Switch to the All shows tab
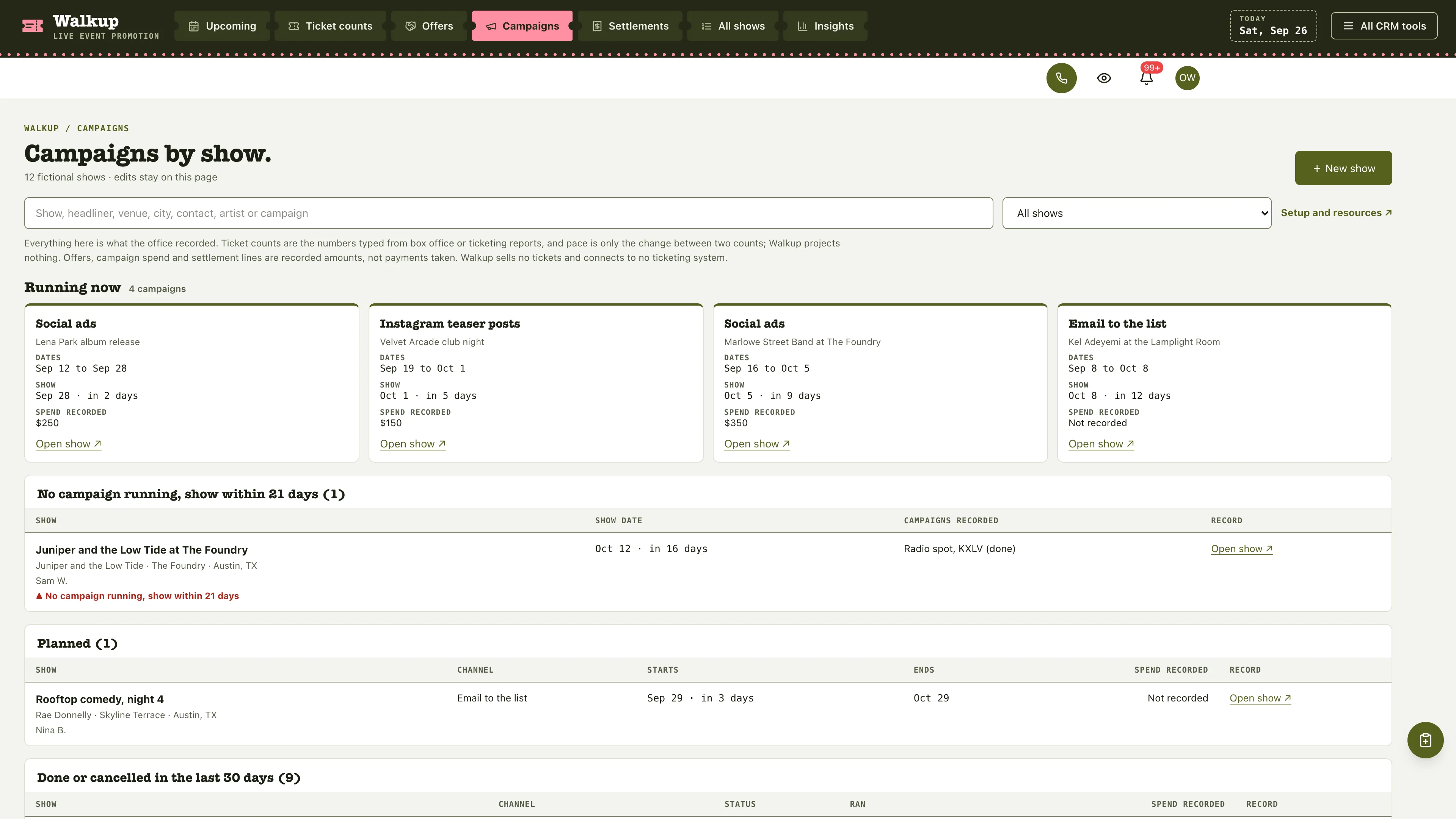 coord(733,26)
